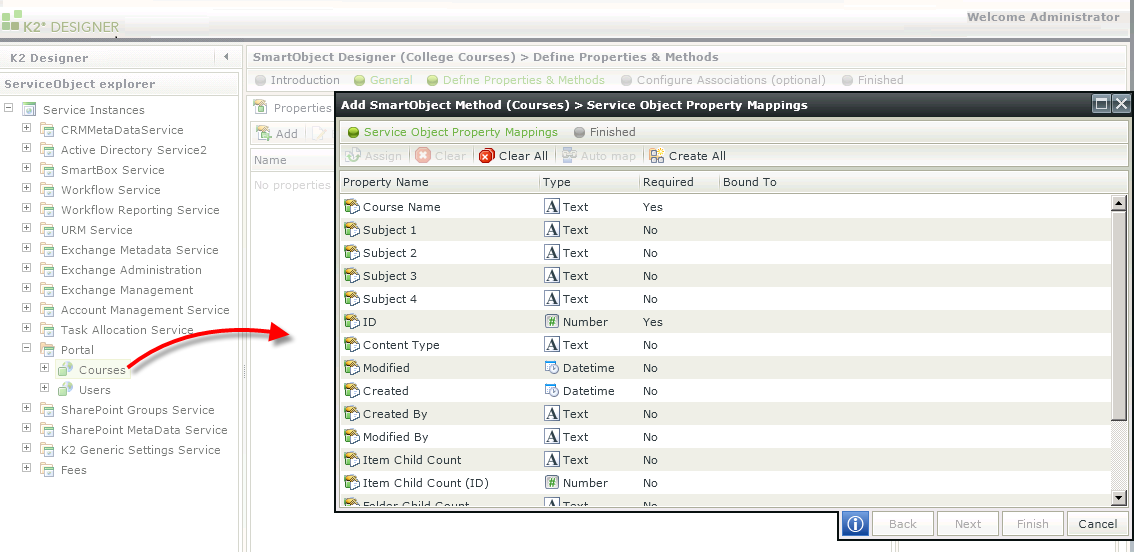Select the Finished step in dialog

605,132
